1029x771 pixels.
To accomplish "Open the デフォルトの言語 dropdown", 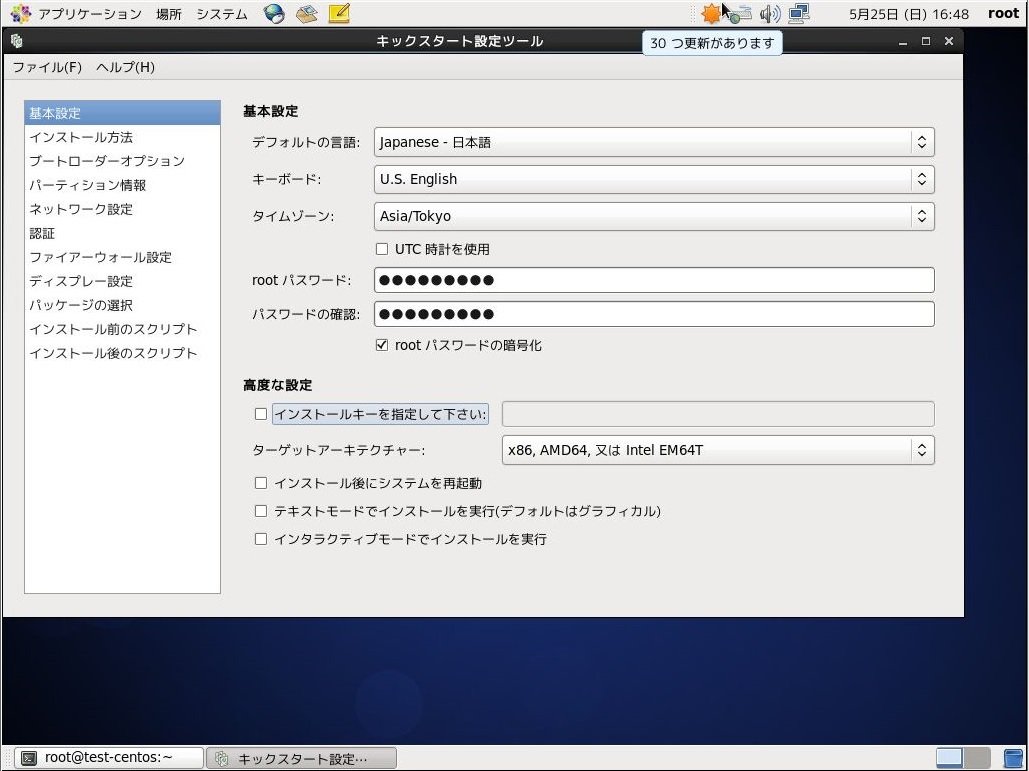I will point(654,142).
